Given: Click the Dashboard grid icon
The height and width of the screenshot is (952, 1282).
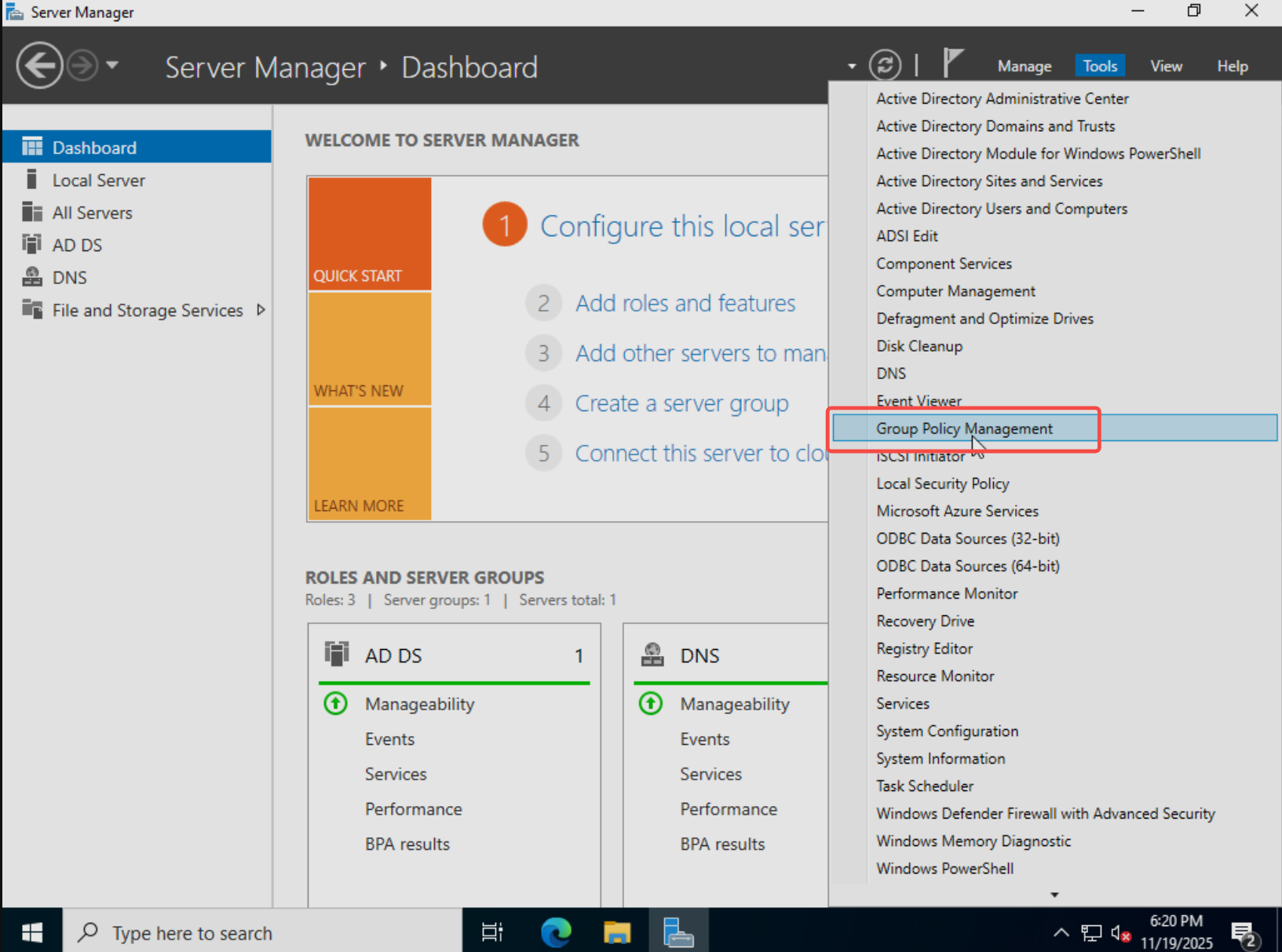Looking at the screenshot, I should click(x=32, y=147).
